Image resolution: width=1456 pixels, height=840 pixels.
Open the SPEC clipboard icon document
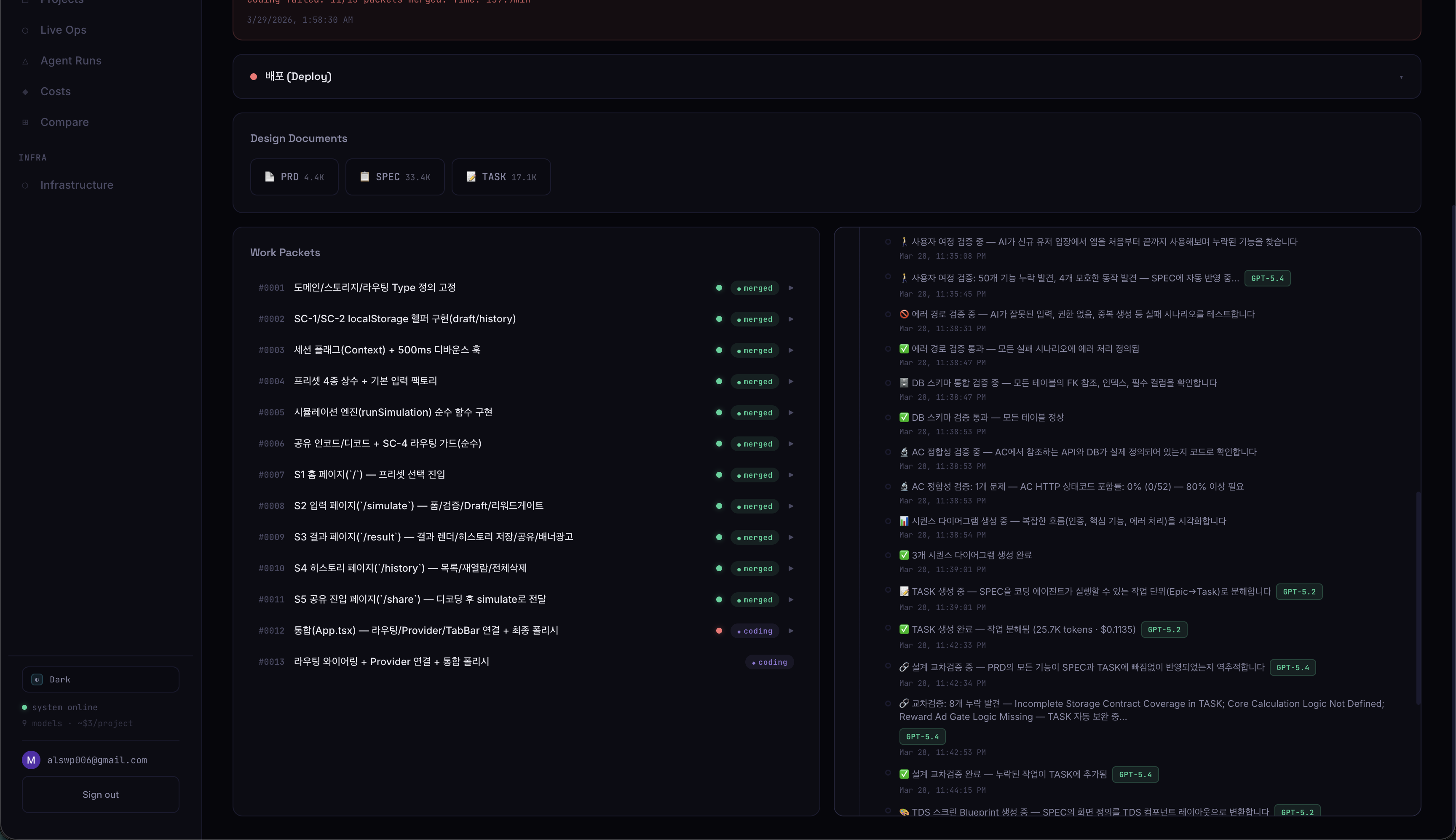click(x=364, y=177)
